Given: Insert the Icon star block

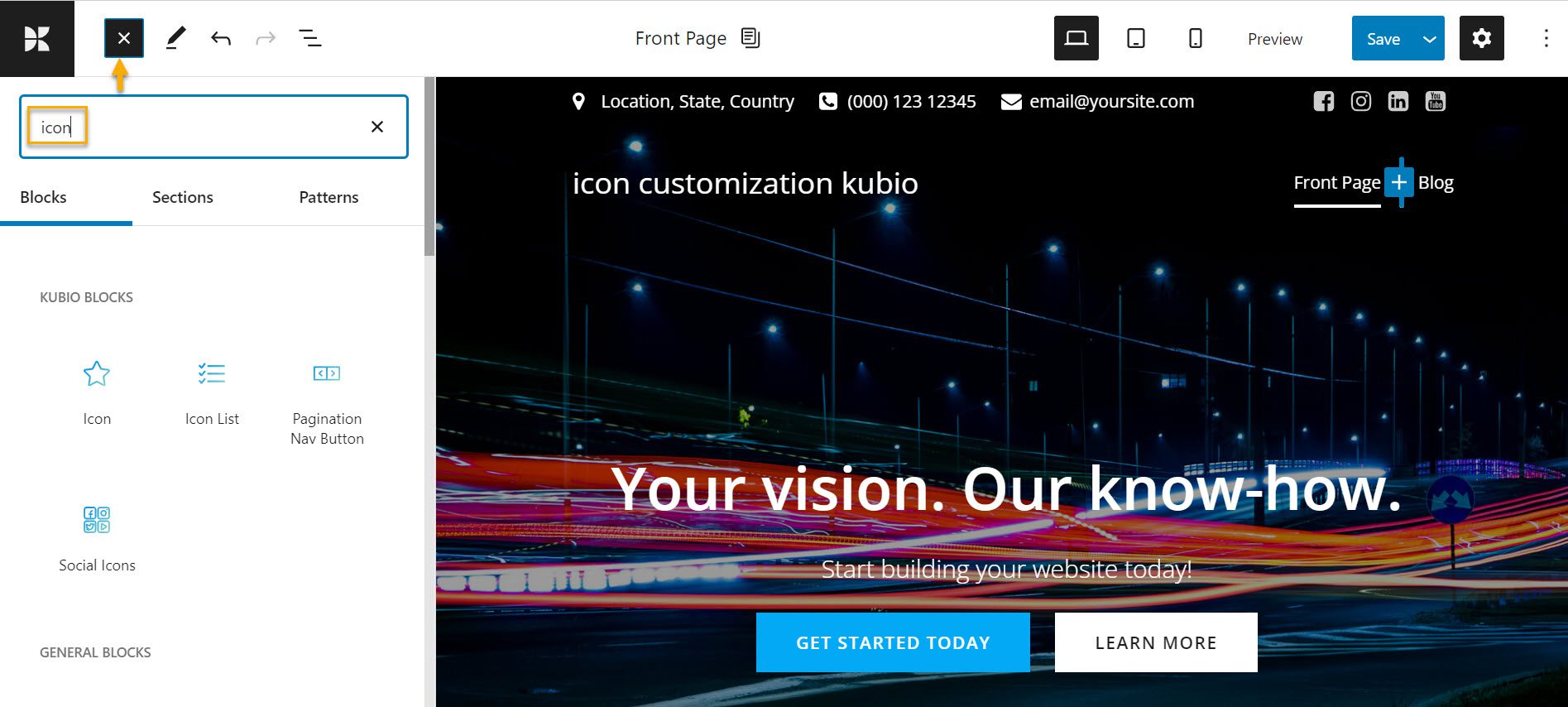Looking at the screenshot, I should (x=97, y=392).
